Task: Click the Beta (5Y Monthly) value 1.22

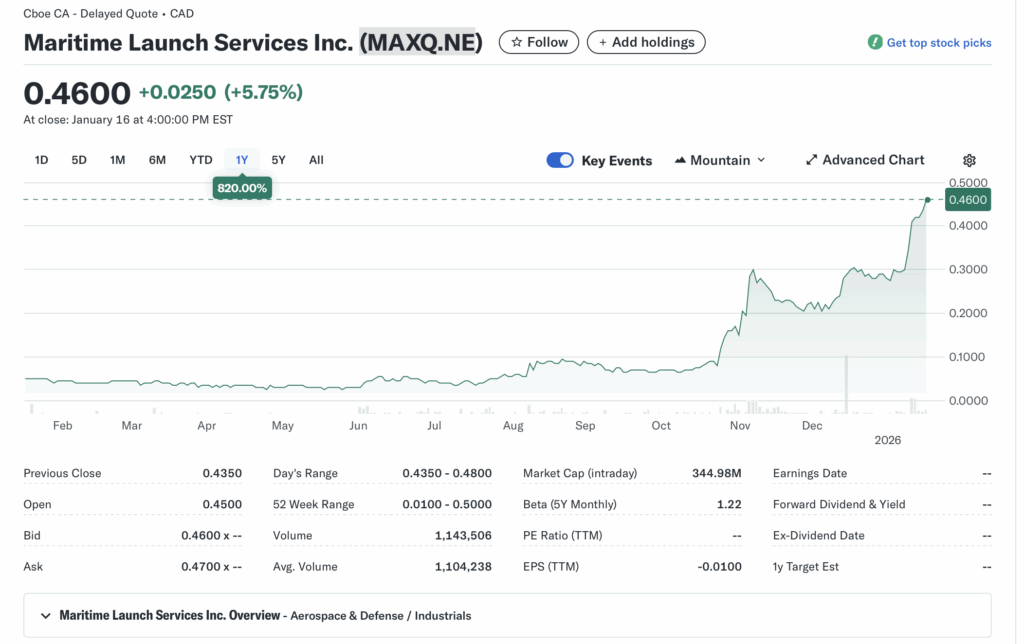Action: click(x=729, y=504)
